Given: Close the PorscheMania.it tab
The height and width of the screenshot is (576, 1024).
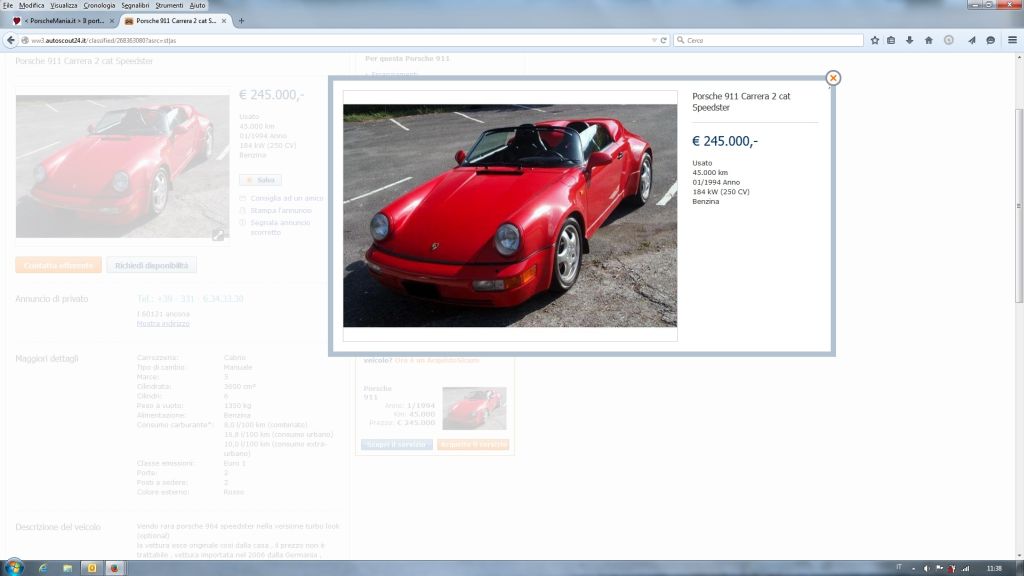Looking at the screenshot, I should click(x=112, y=21).
